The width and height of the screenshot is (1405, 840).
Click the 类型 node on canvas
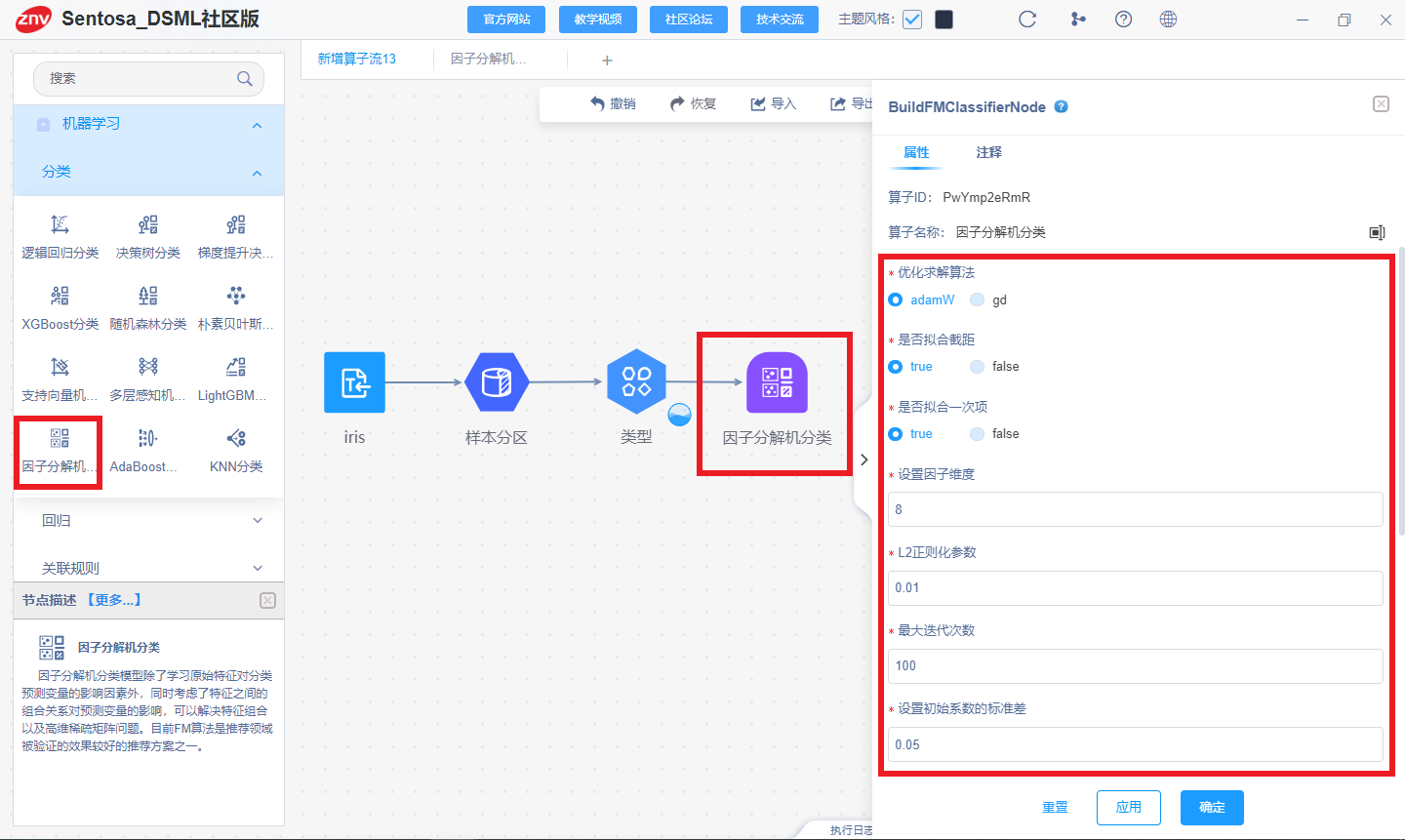(637, 380)
